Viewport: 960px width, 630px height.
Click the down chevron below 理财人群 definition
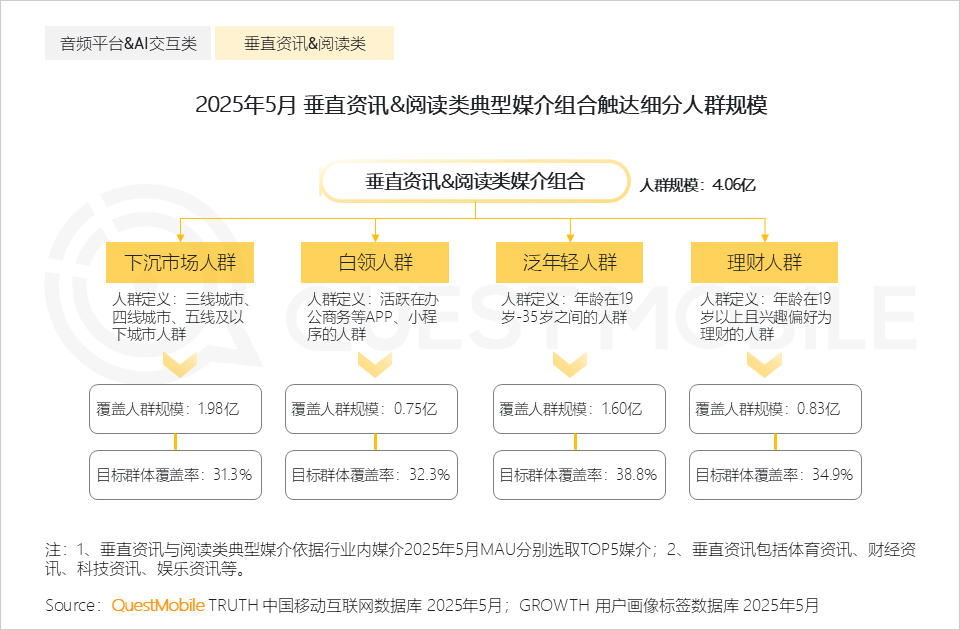tap(765, 365)
